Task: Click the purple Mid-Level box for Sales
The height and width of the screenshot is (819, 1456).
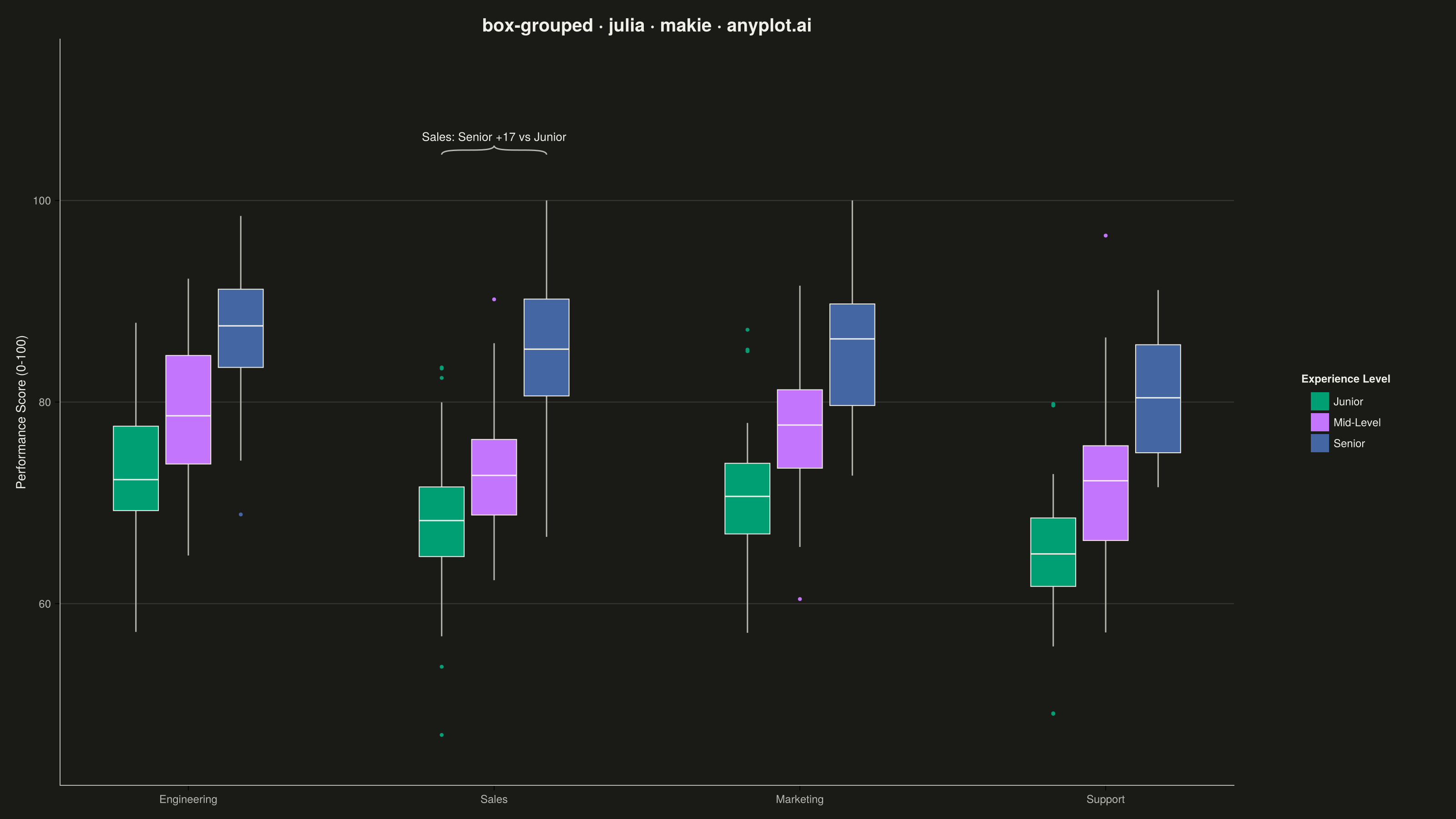Action: point(494,477)
